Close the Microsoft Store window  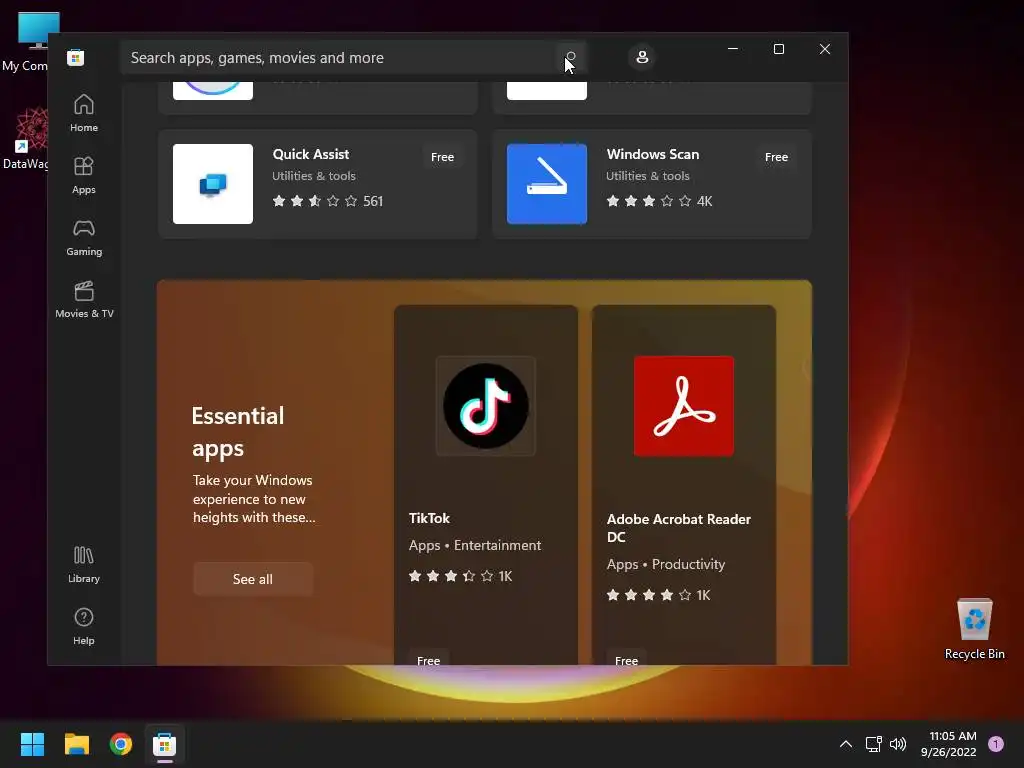coord(825,49)
